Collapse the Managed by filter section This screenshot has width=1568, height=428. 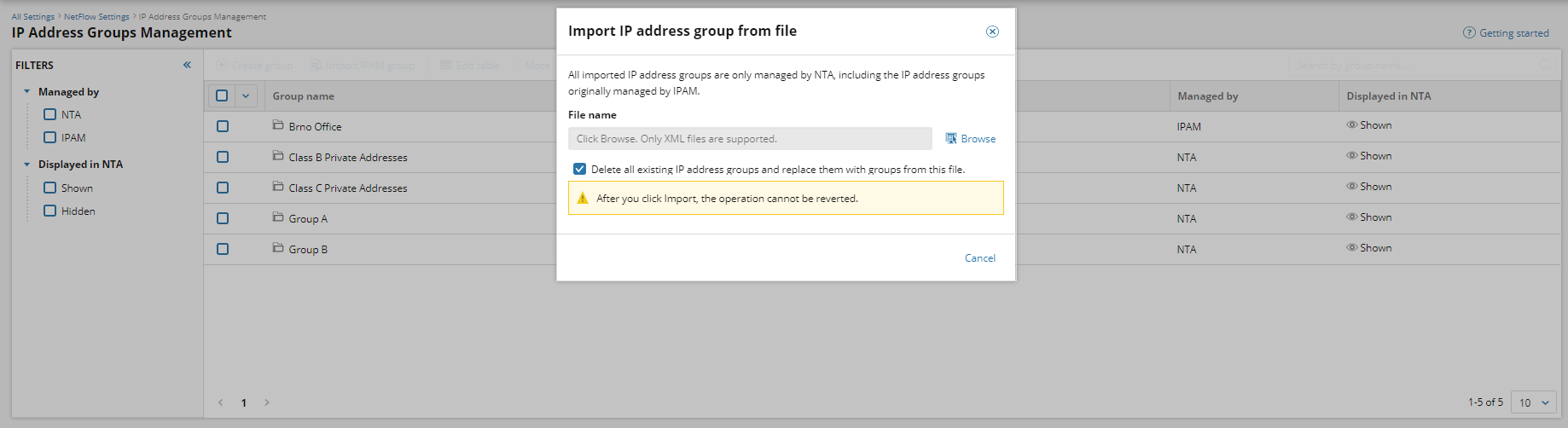point(26,92)
